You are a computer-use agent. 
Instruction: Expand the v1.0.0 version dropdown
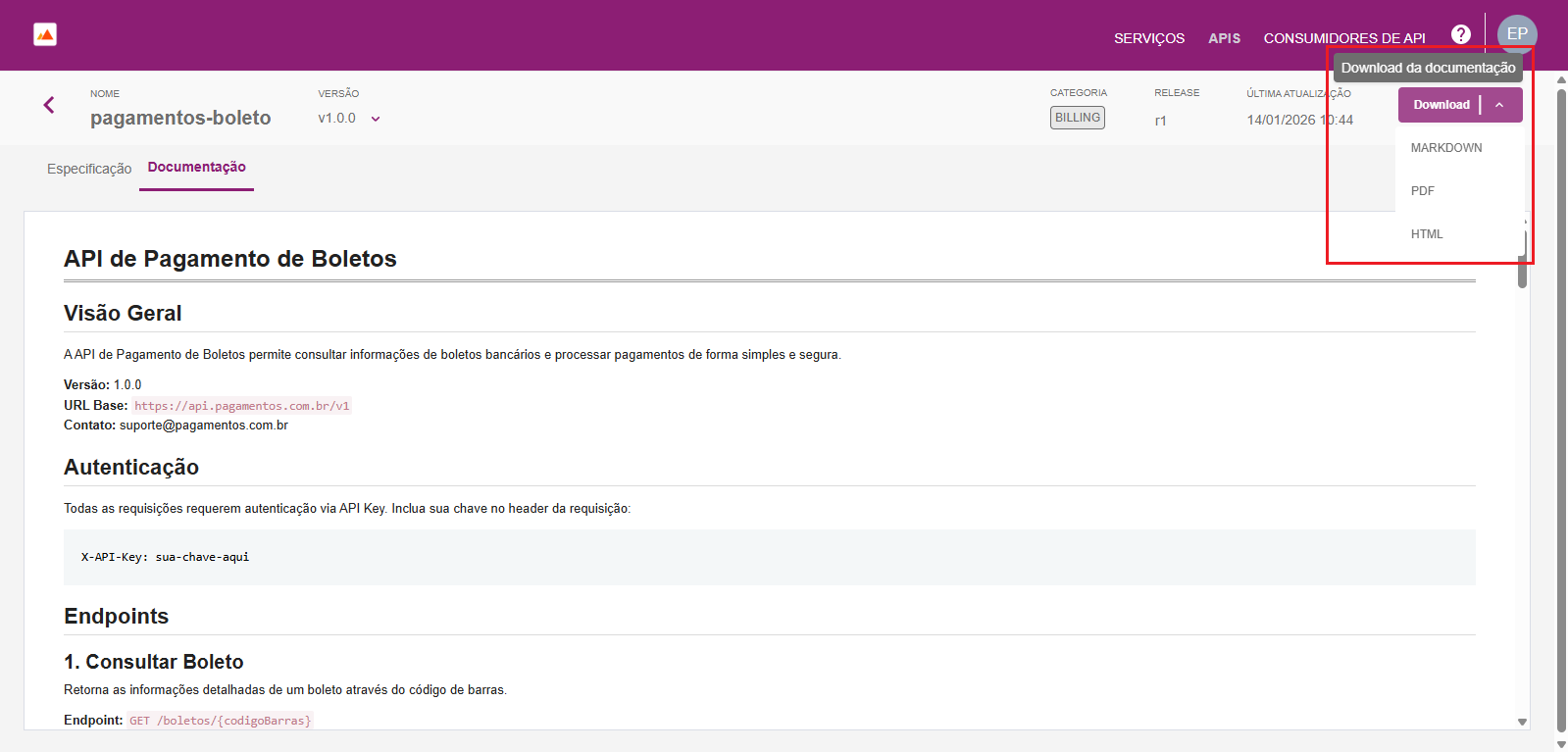point(376,119)
